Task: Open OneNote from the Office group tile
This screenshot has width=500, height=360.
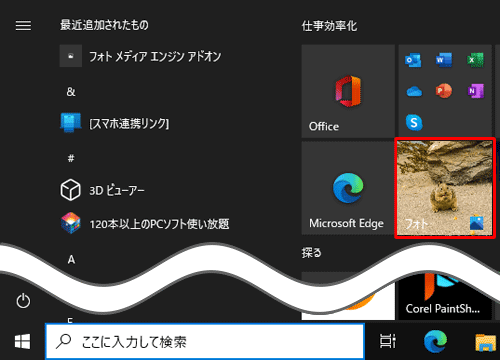Action: pos(475,91)
